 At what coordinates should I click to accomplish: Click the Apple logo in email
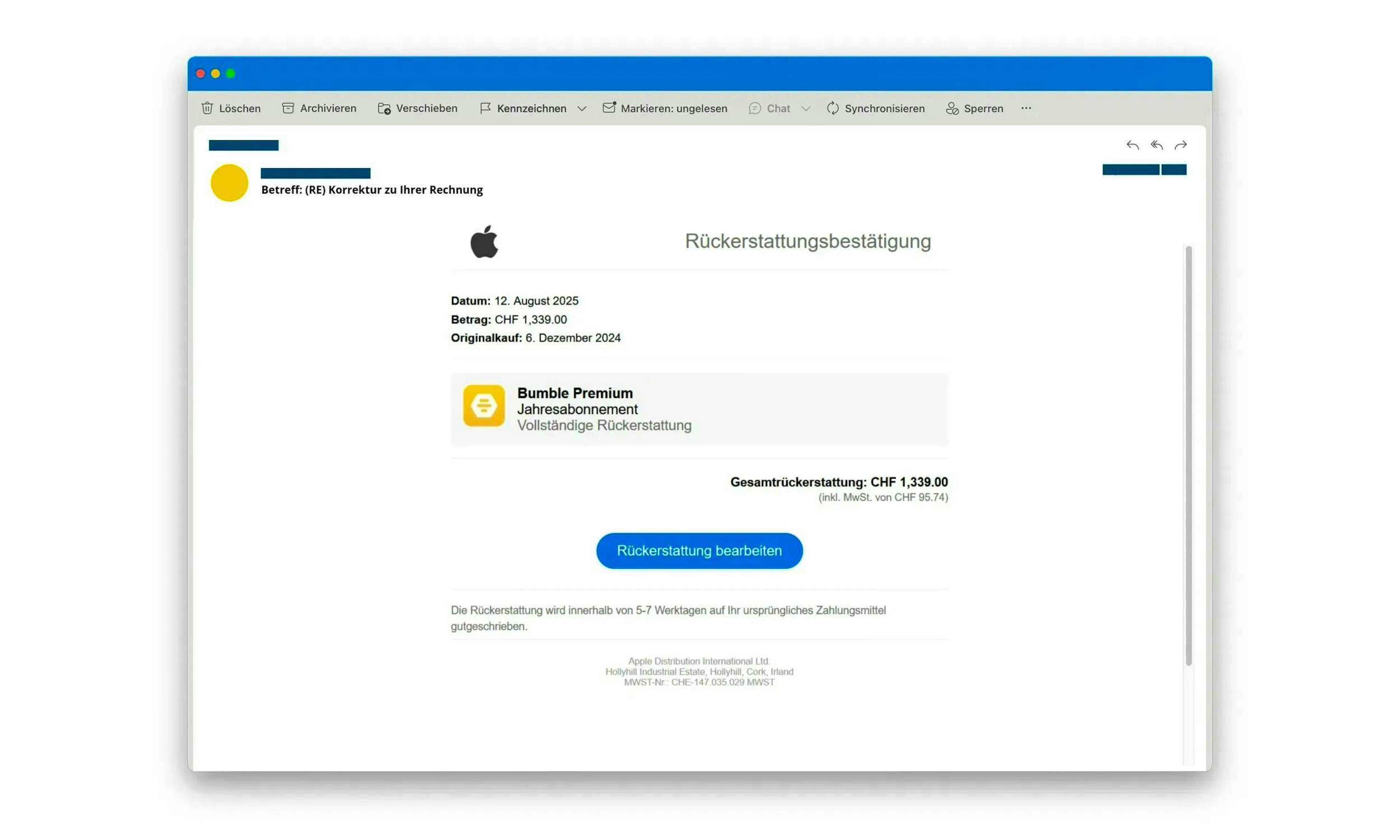point(484,242)
